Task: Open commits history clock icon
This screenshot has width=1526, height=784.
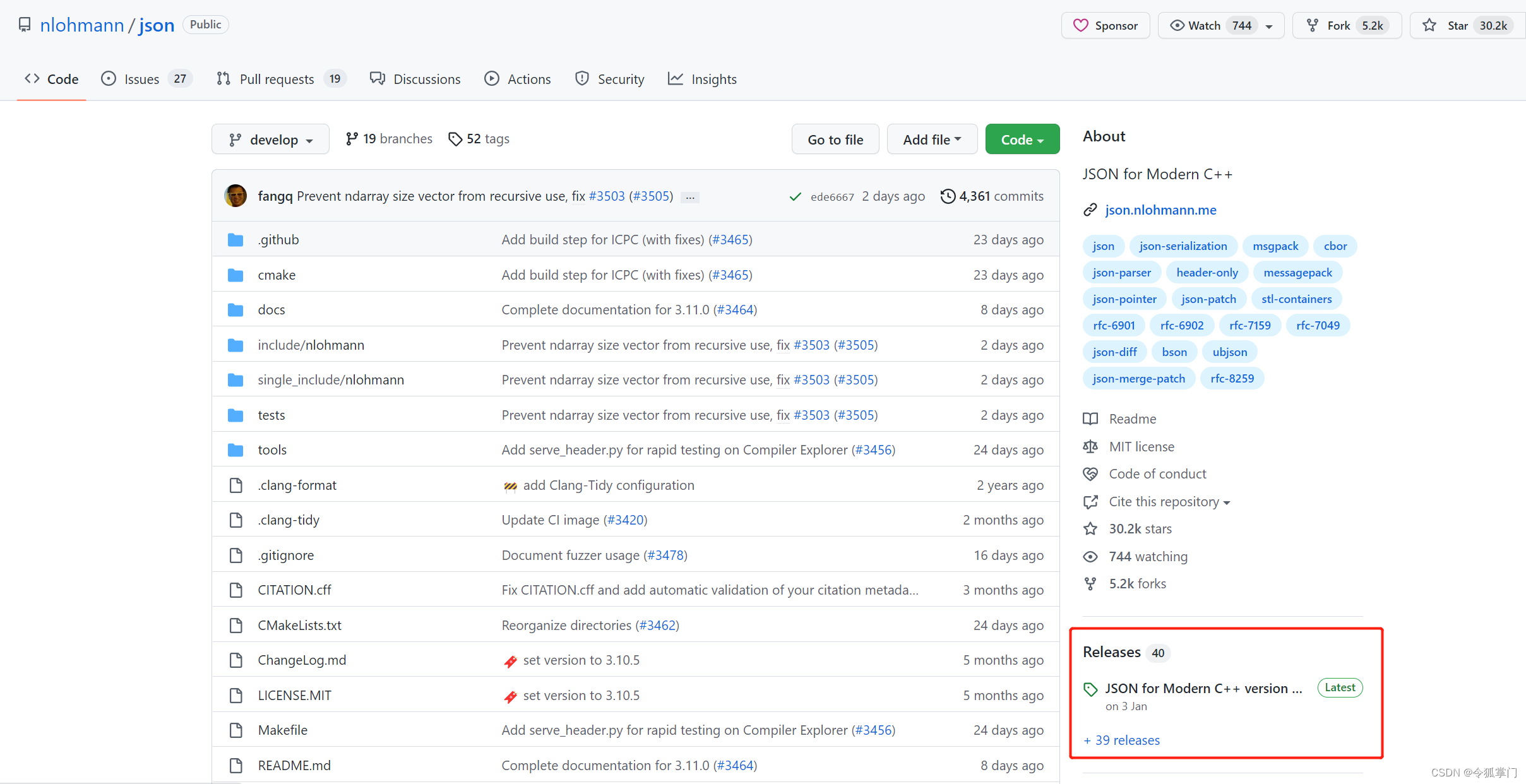Action: (x=947, y=196)
